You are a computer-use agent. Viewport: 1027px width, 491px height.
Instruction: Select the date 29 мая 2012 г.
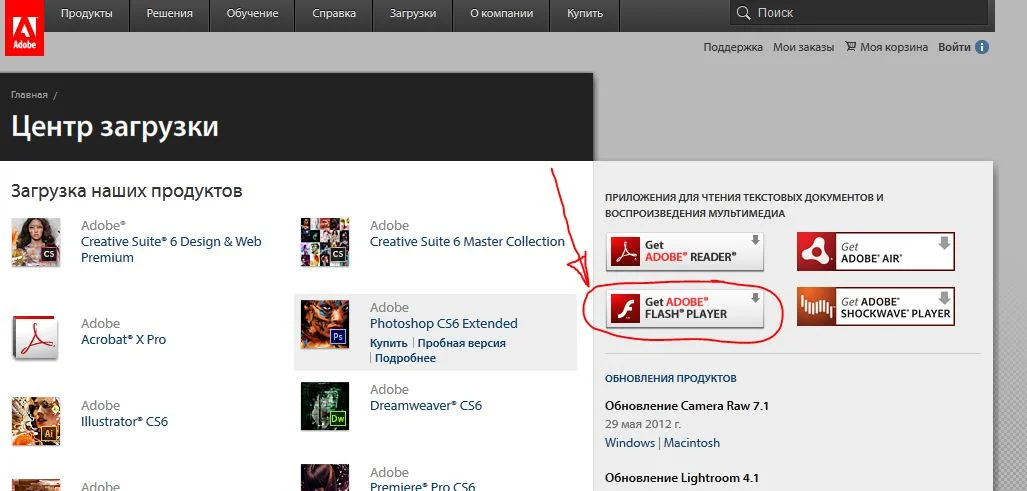(x=641, y=424)
